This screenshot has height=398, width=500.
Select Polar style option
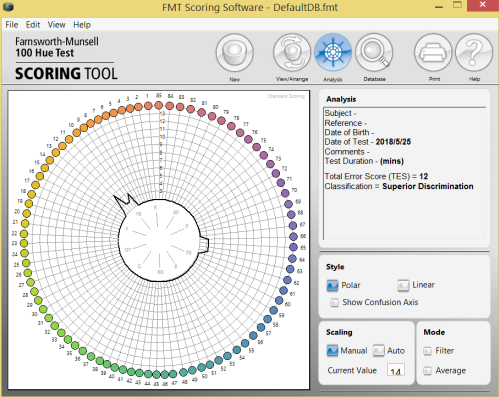click(x=332, y=285)
